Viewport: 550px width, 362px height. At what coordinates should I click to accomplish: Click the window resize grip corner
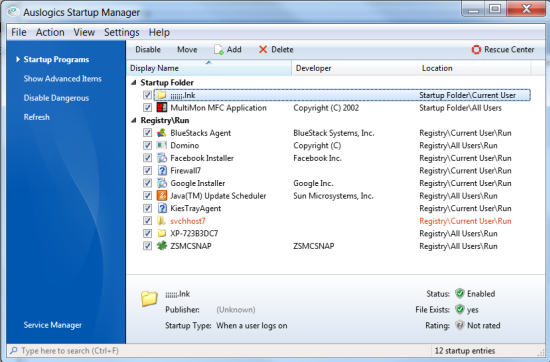click(x=541, y=352)
